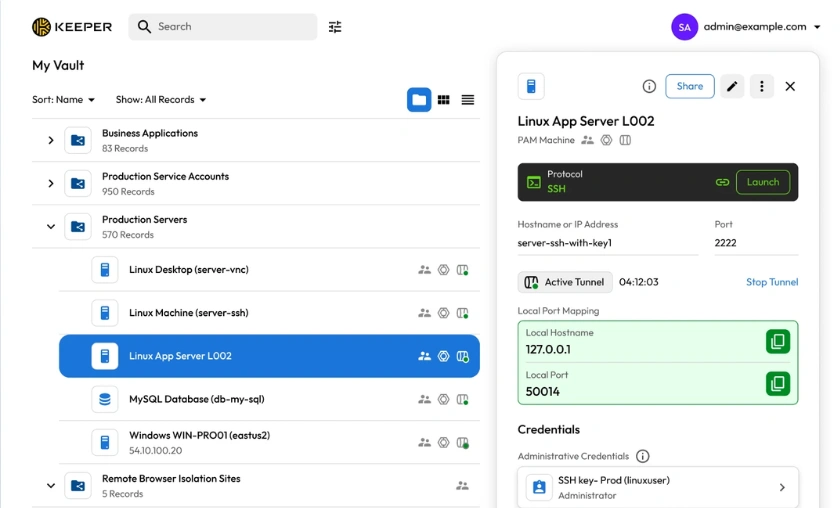
Task: Click rotation icon on Linux App Server row
Action: 444,356
